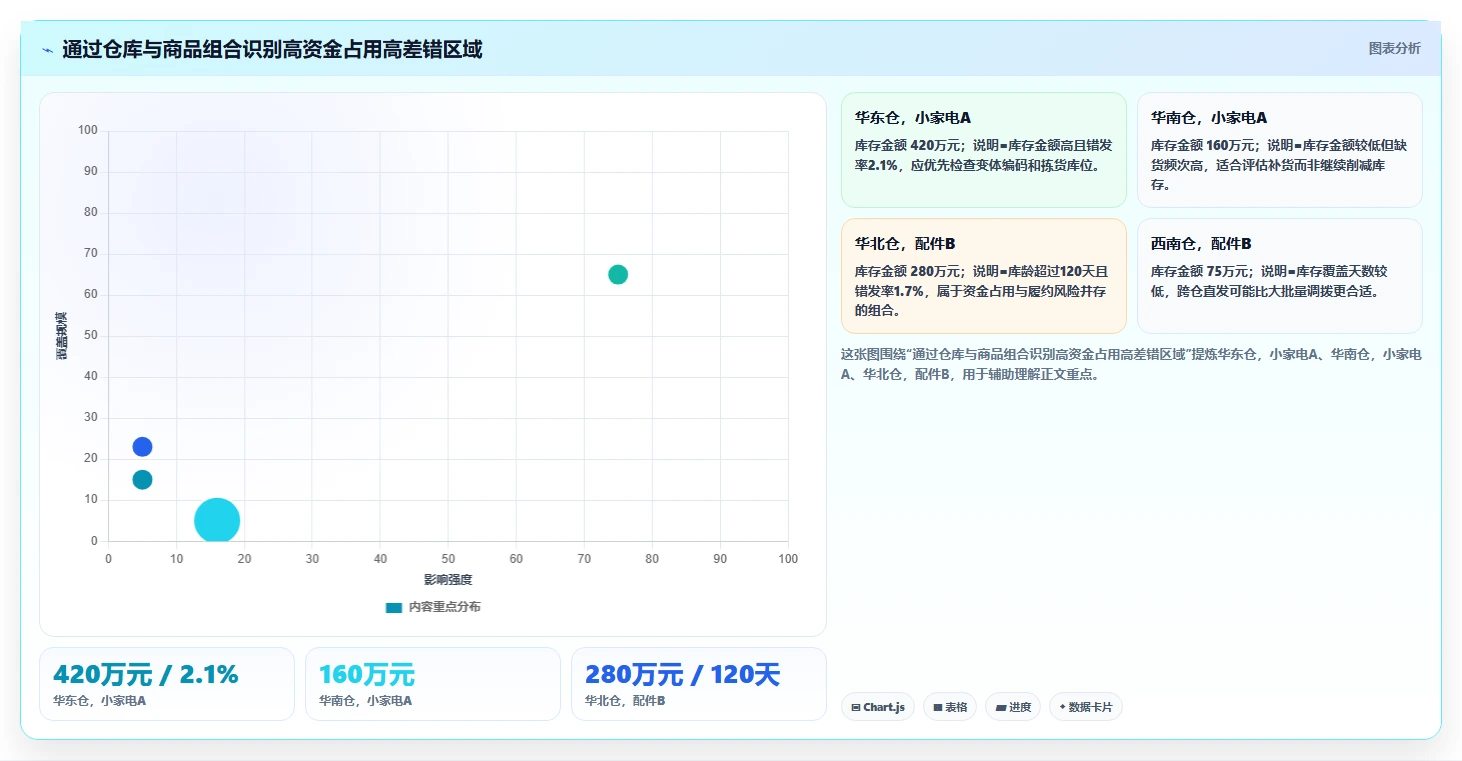Viewport: 1462px width, 761px height.
Task: Click 华东仓，小家电A label under 420万元
Action: (x=99, y=701)
